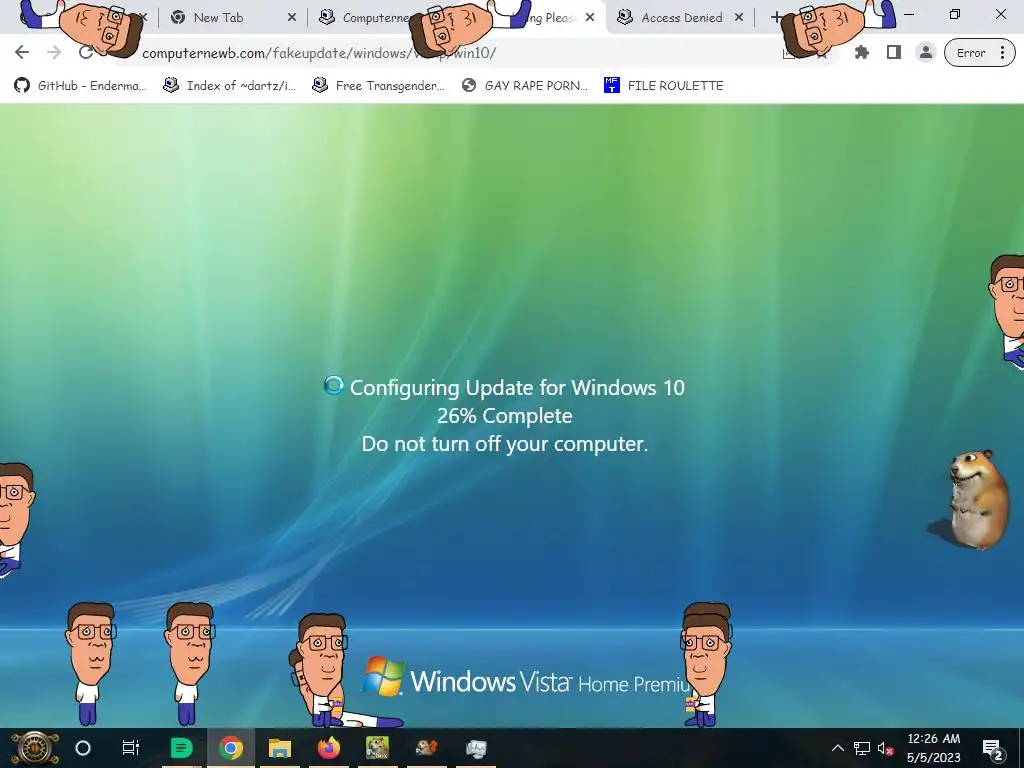Open Cortana circle on taskbar
The width and height of the screenshot is (1024, 768).
point(83,748)
